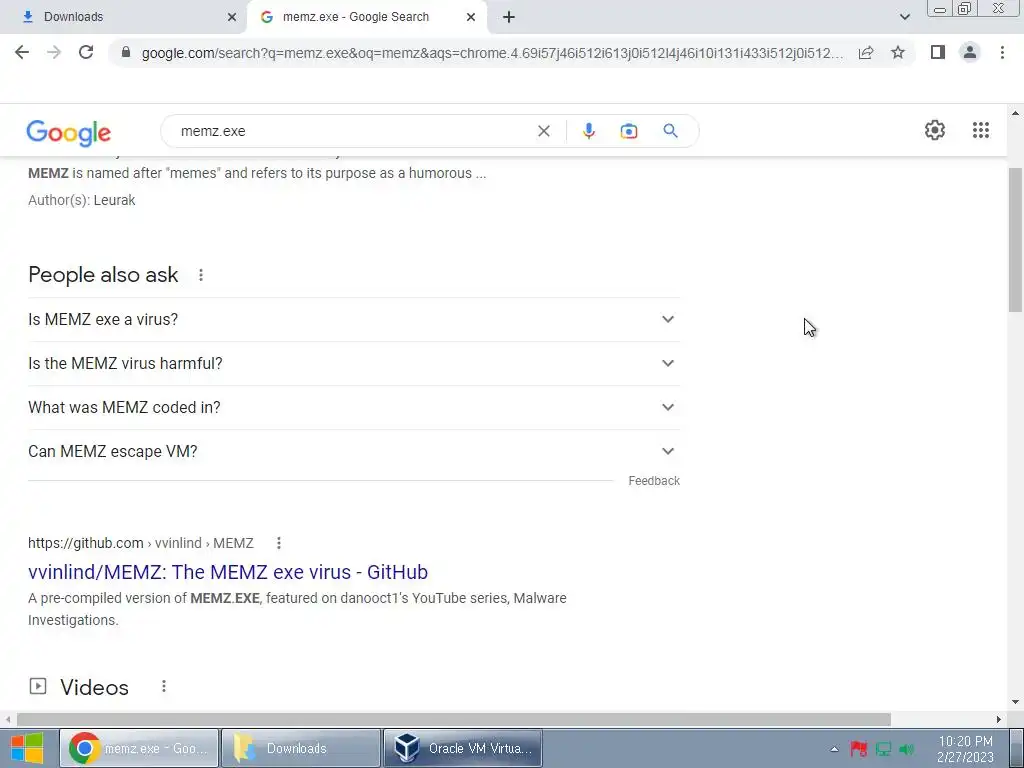Show hidden system tray icons
Image resolution: width=1024 pixels, height=768 pixels.
pyautogui.click(x=834, y=749)
